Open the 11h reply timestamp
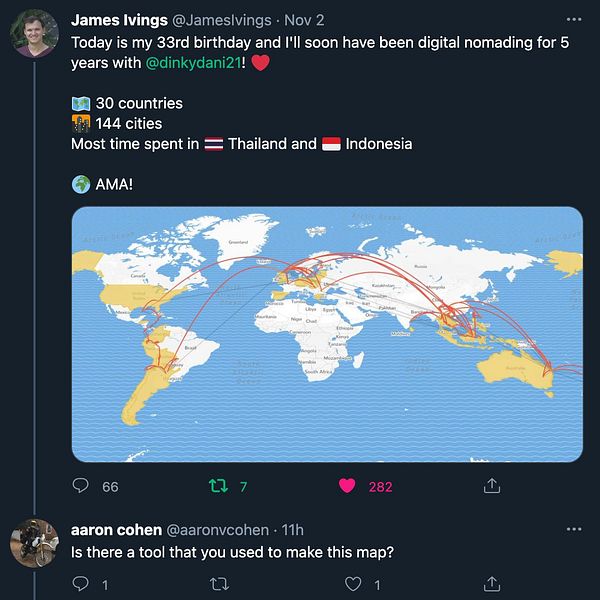This screenshot has width=600, height=600. 293,529
